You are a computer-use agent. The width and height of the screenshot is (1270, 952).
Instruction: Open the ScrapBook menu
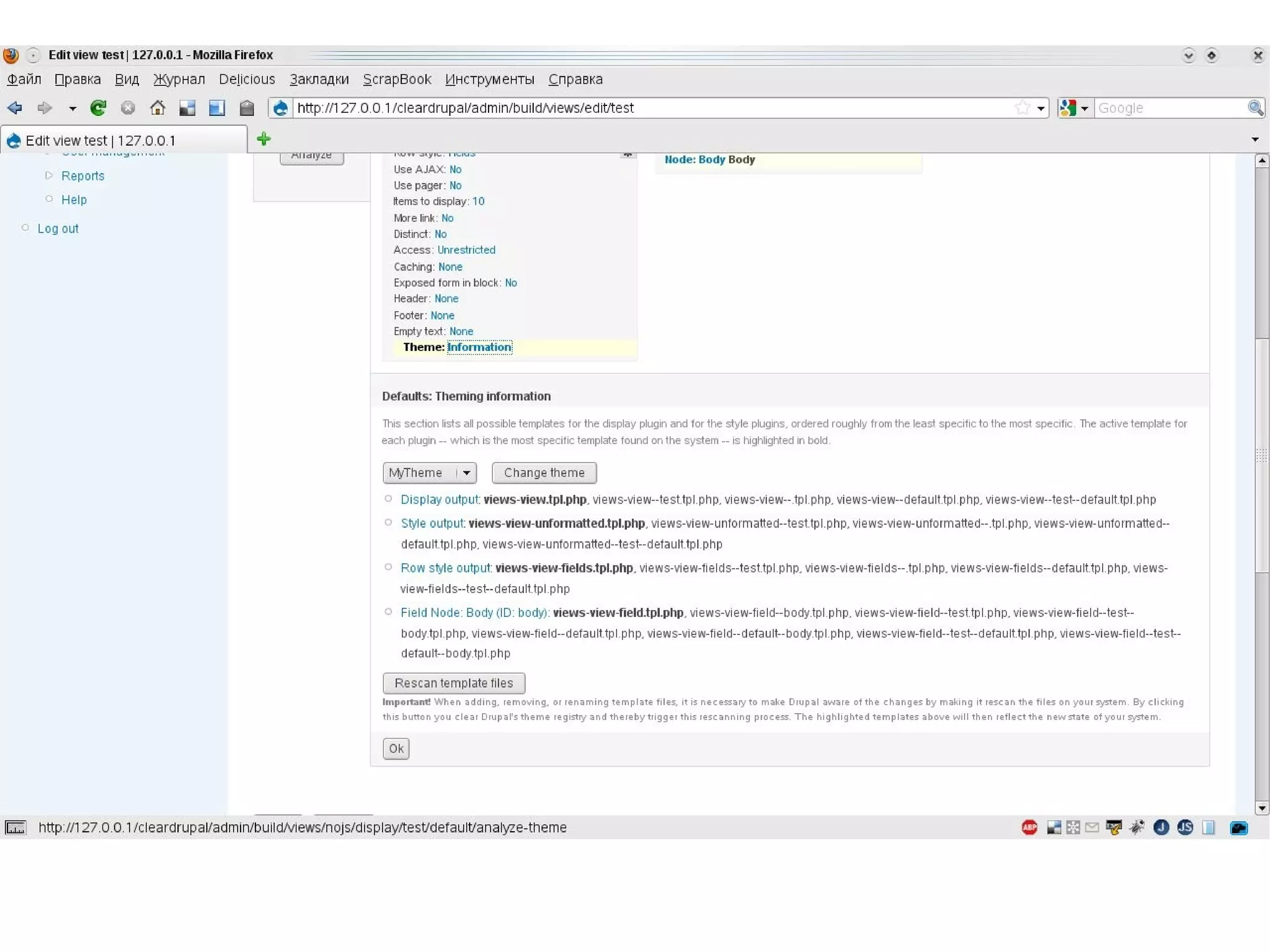(397, 79)
